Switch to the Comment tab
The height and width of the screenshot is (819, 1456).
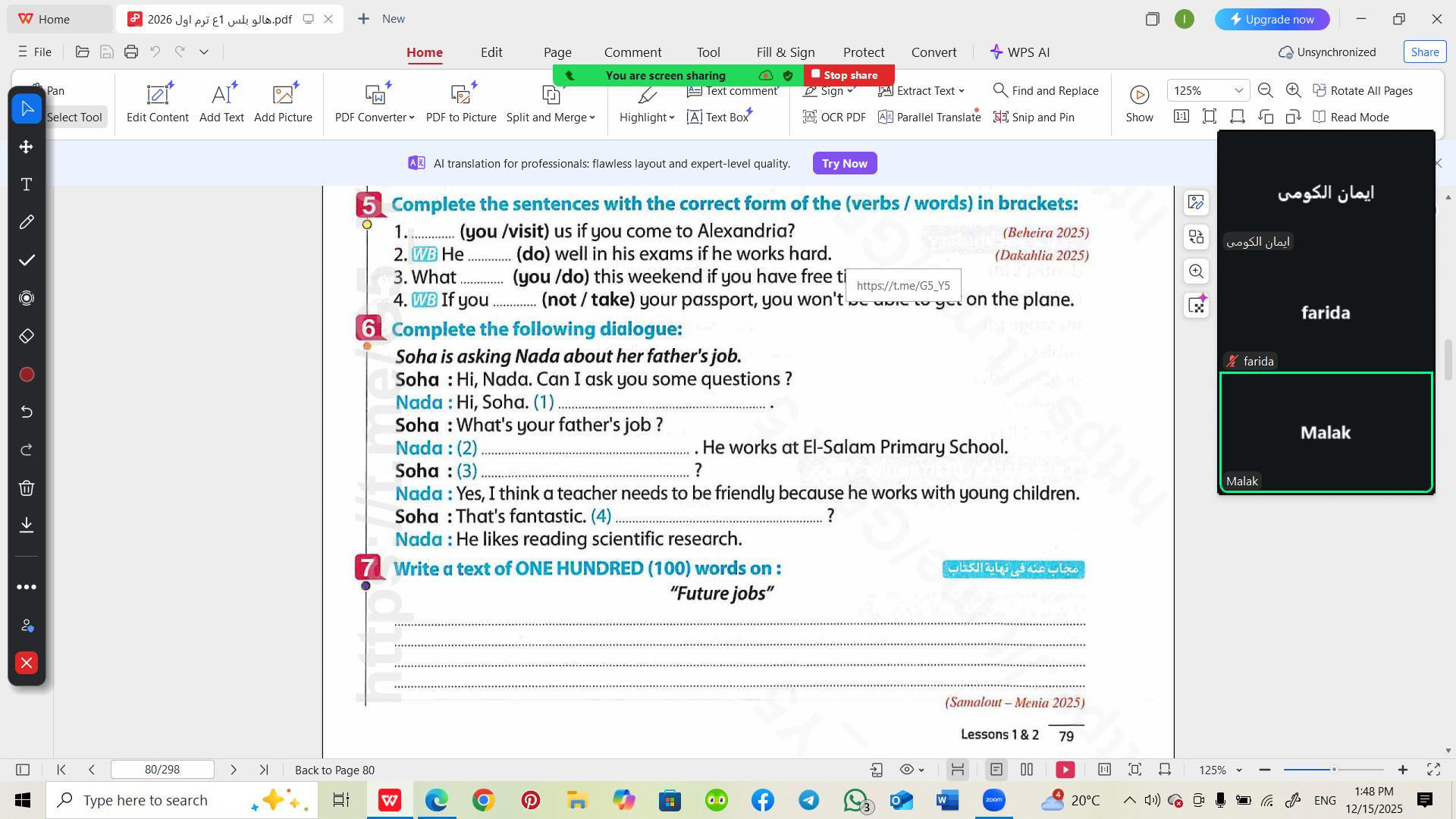click(633, 52)
